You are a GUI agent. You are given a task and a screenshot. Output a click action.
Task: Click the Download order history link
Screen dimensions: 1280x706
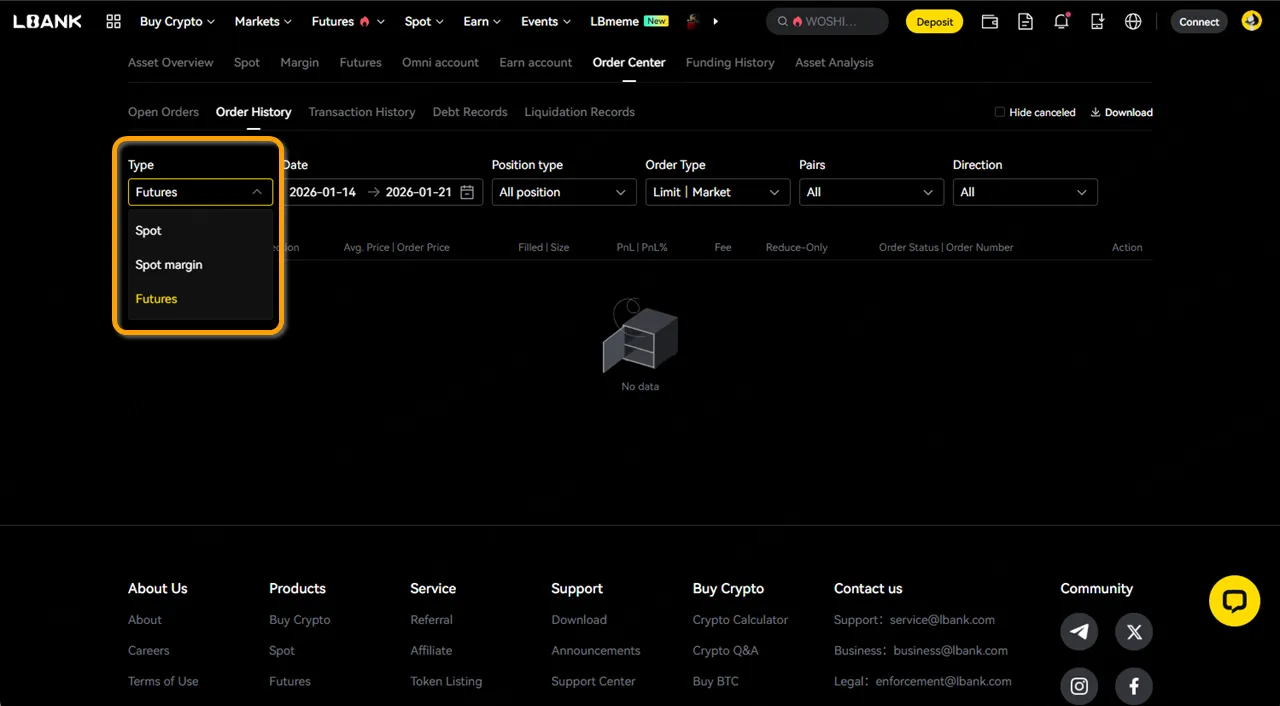point(1121,112)
